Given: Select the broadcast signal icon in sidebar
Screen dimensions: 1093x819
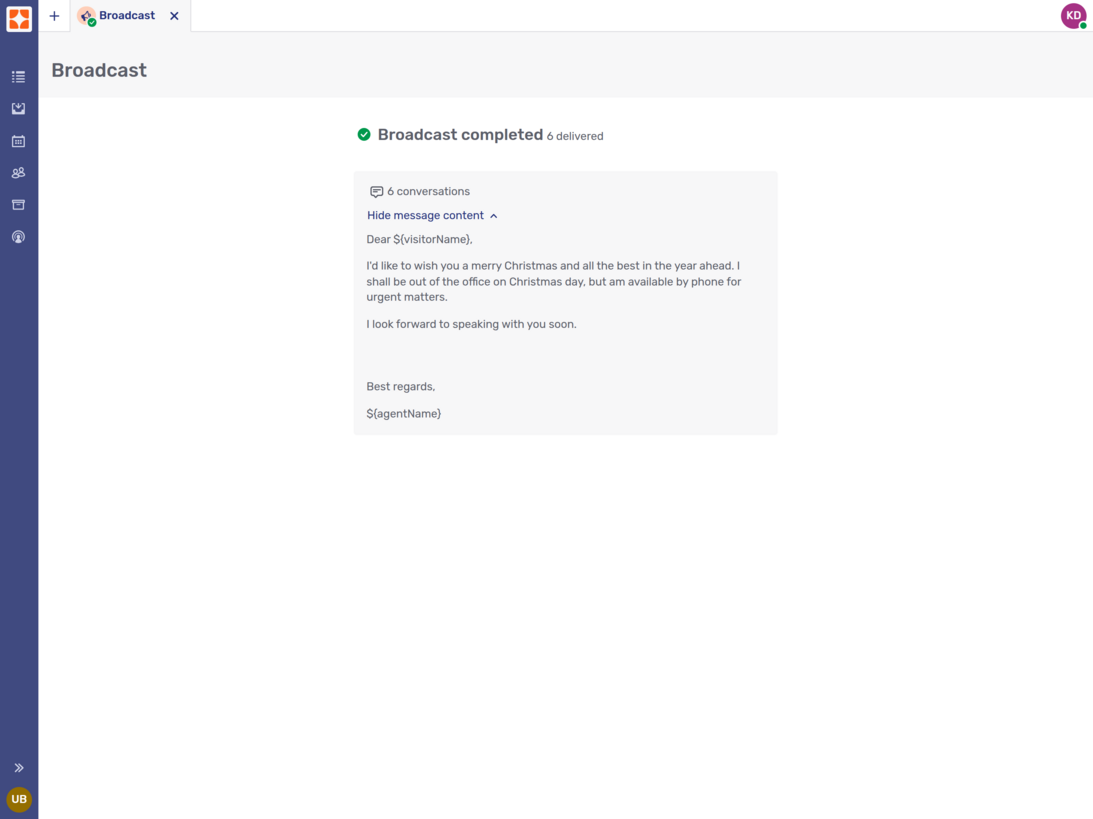Looking at the screenshot, I should point(18,237).
